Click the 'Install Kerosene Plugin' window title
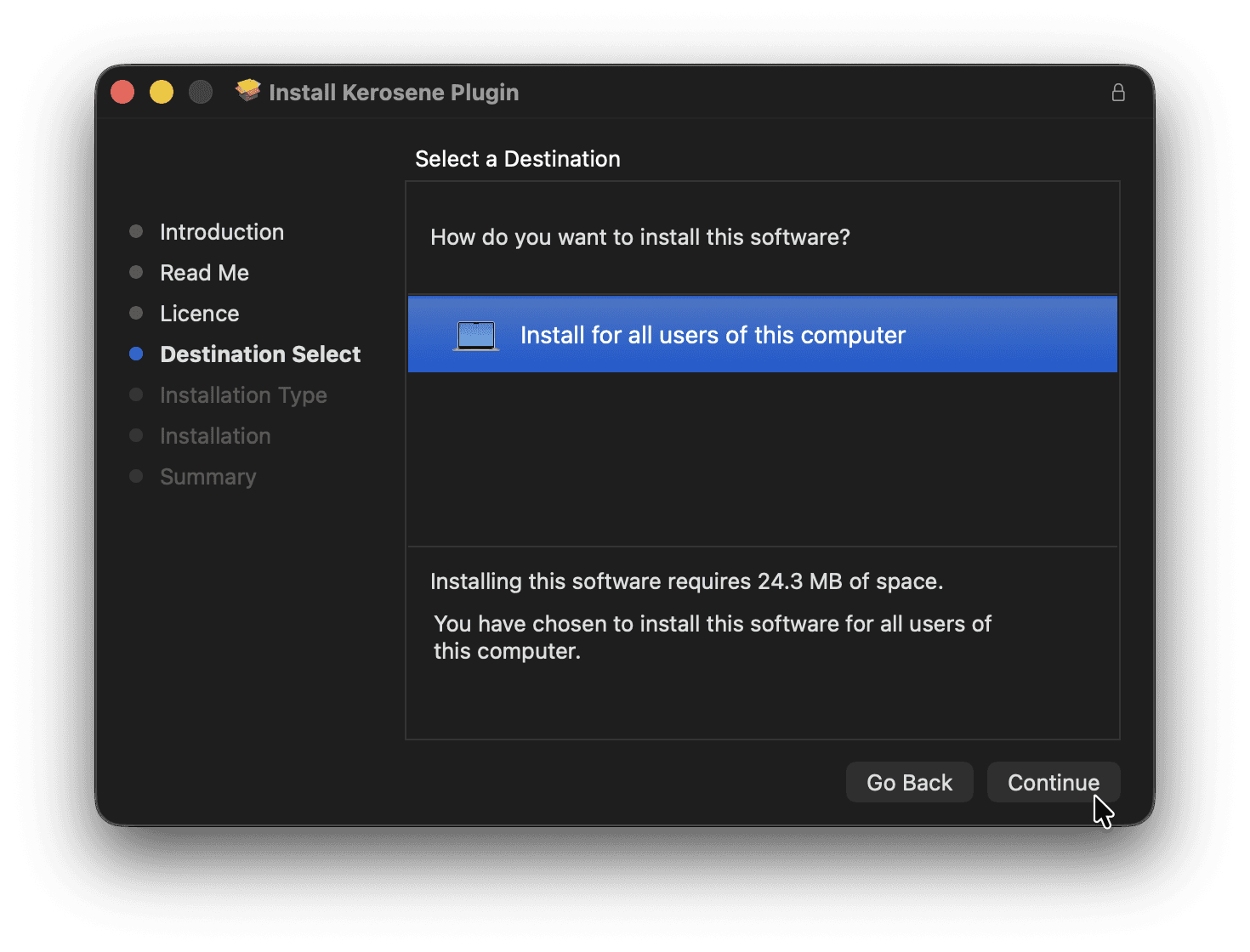This screenshot has width=1250, height=952. pyautogui.click(x=394, y=92)
